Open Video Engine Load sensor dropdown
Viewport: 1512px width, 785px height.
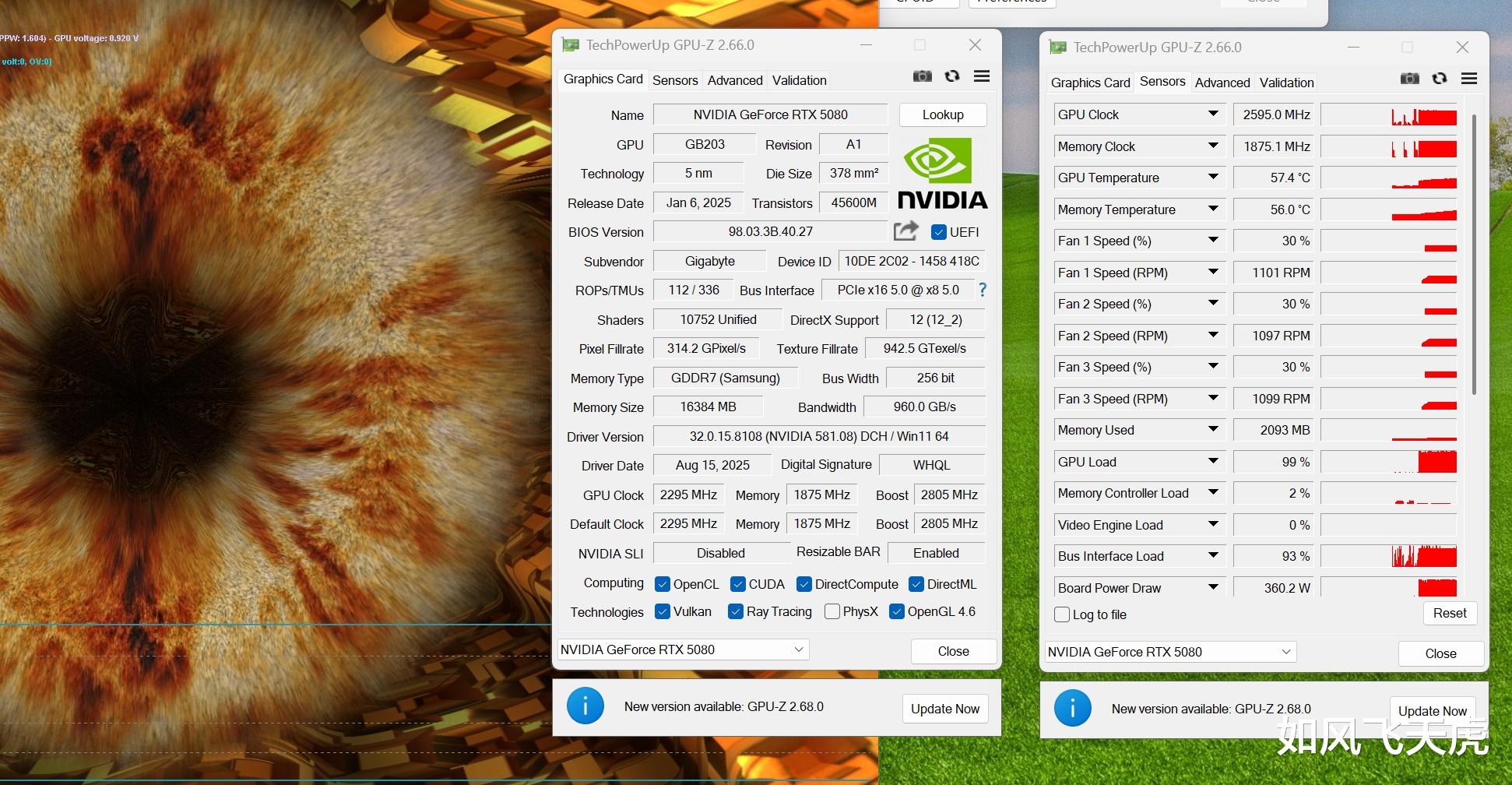(1213, 524)
